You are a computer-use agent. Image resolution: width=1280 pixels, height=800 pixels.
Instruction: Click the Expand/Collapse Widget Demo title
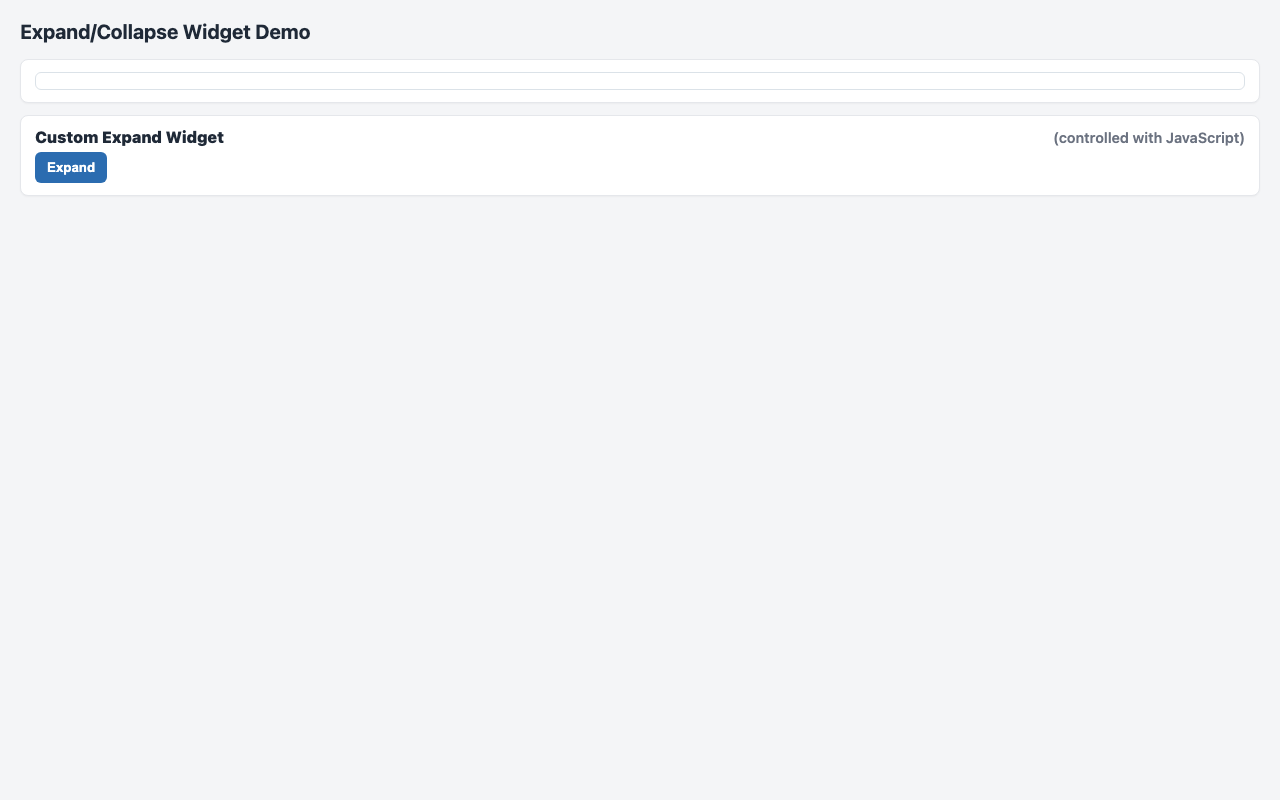(165, 32)
